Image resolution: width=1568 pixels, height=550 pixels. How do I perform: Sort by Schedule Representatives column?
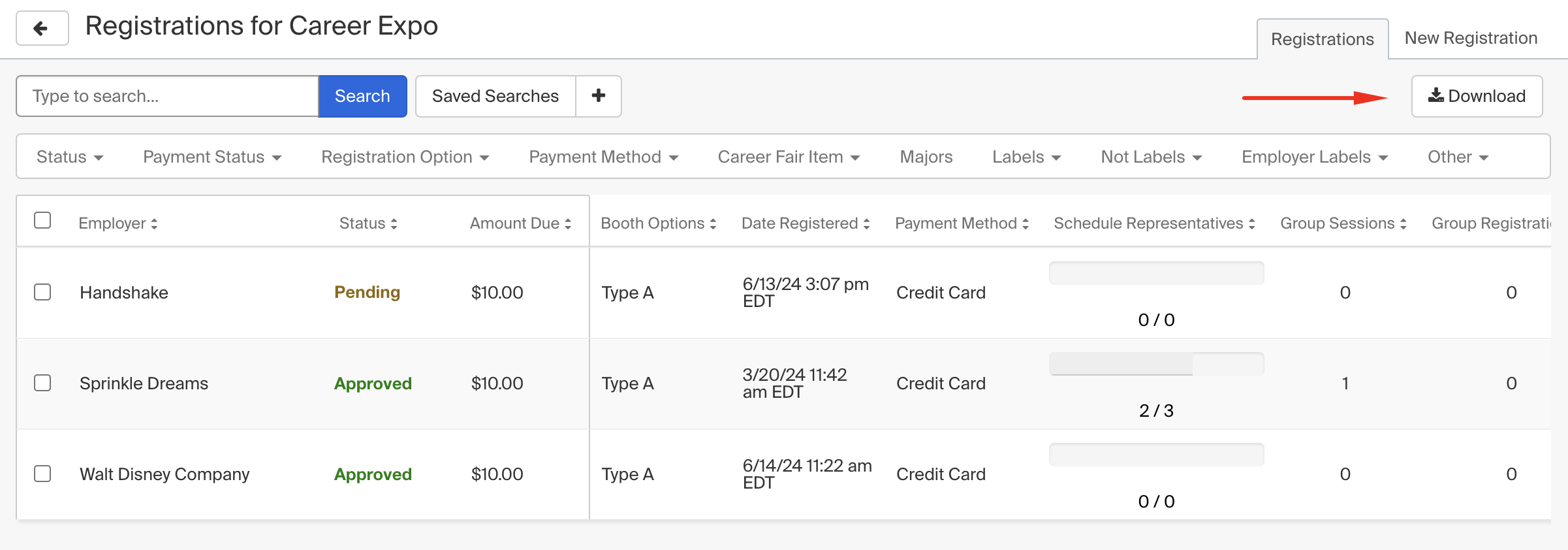coord(1154,223)
